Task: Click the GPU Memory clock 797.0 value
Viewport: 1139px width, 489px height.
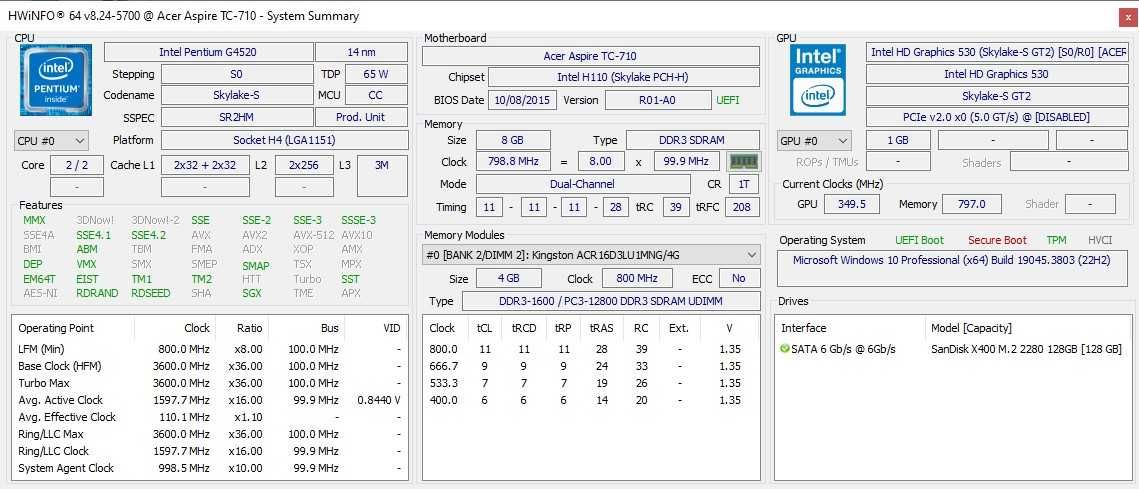Action: coord(971,204)
